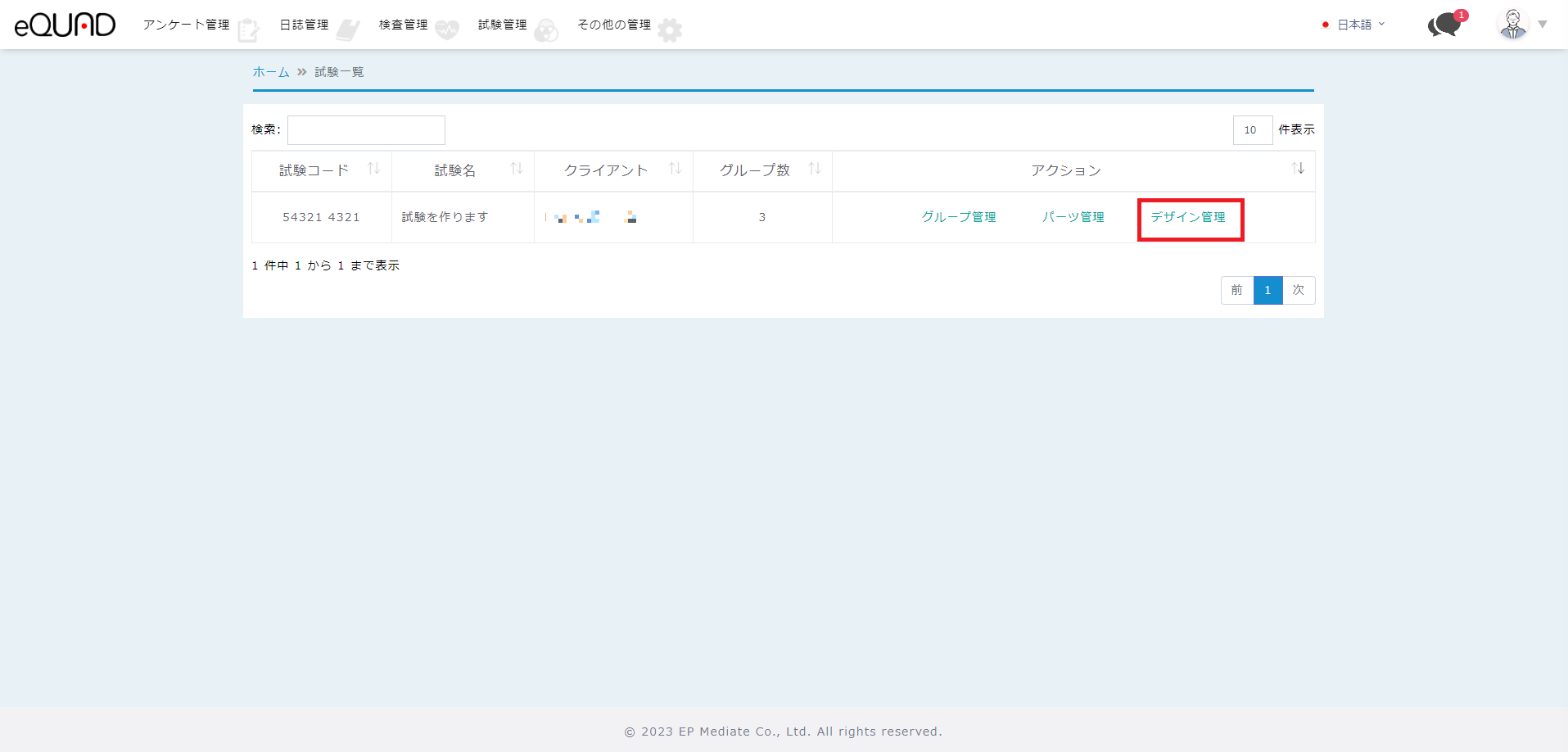Click the notebook icon beside 日誌管理
Viewport: 1568px width, 752px height.
coord(348,30)
